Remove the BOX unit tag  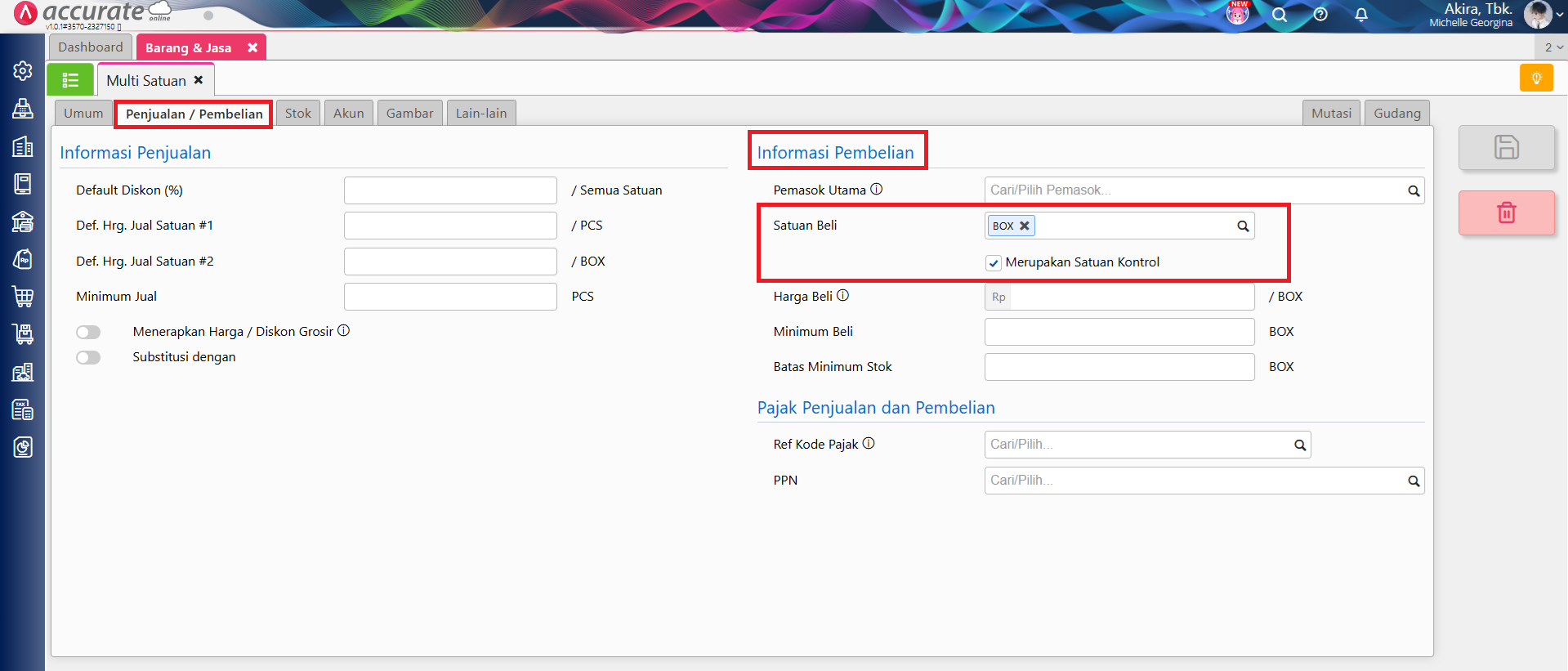point(1025,226)
